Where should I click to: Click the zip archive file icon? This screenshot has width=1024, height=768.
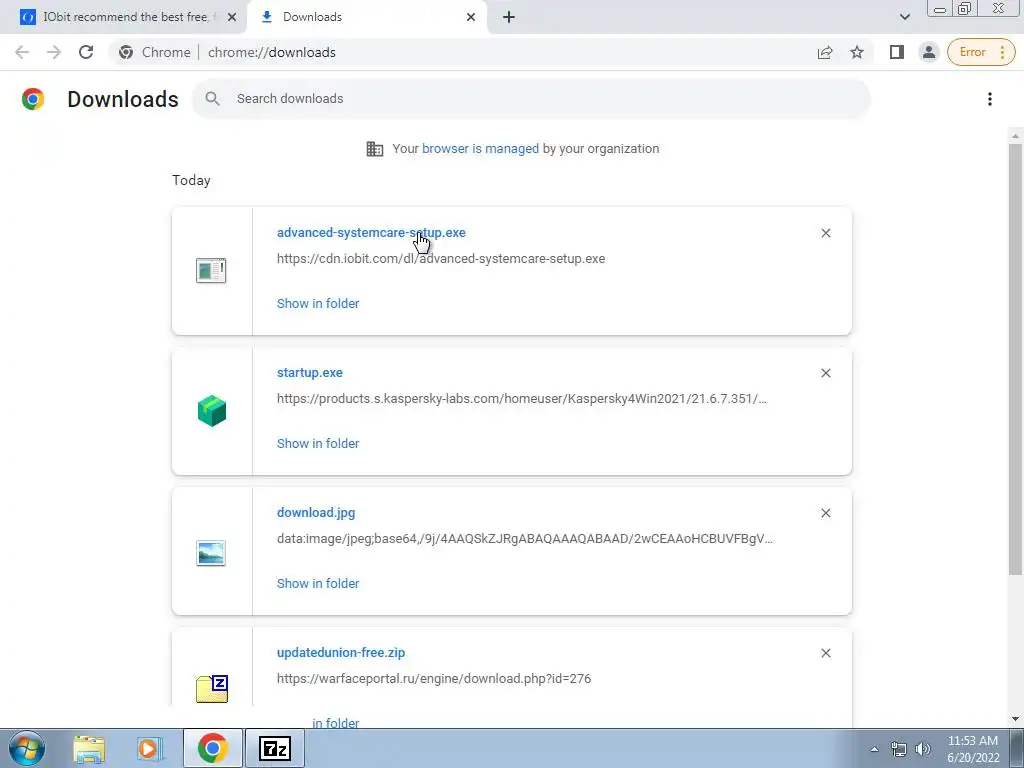pos(212,689)
